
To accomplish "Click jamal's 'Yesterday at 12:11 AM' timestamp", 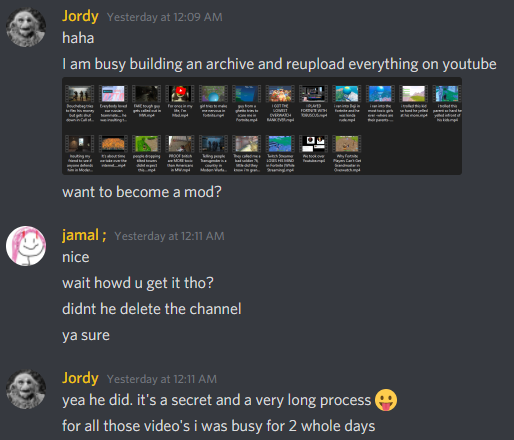I will click(x=169, y=236).
